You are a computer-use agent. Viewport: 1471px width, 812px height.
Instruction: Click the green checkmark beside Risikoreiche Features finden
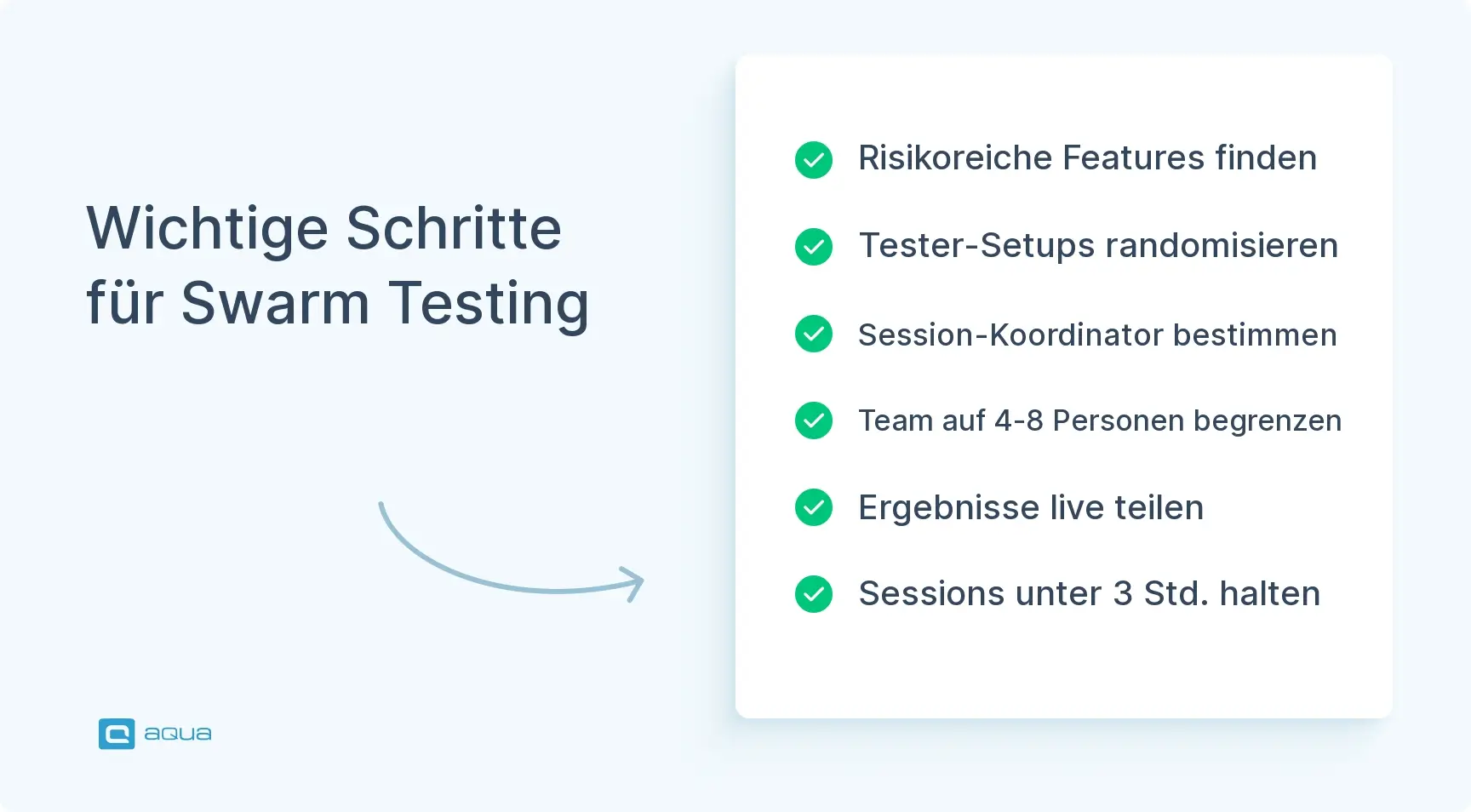(814, 160)
